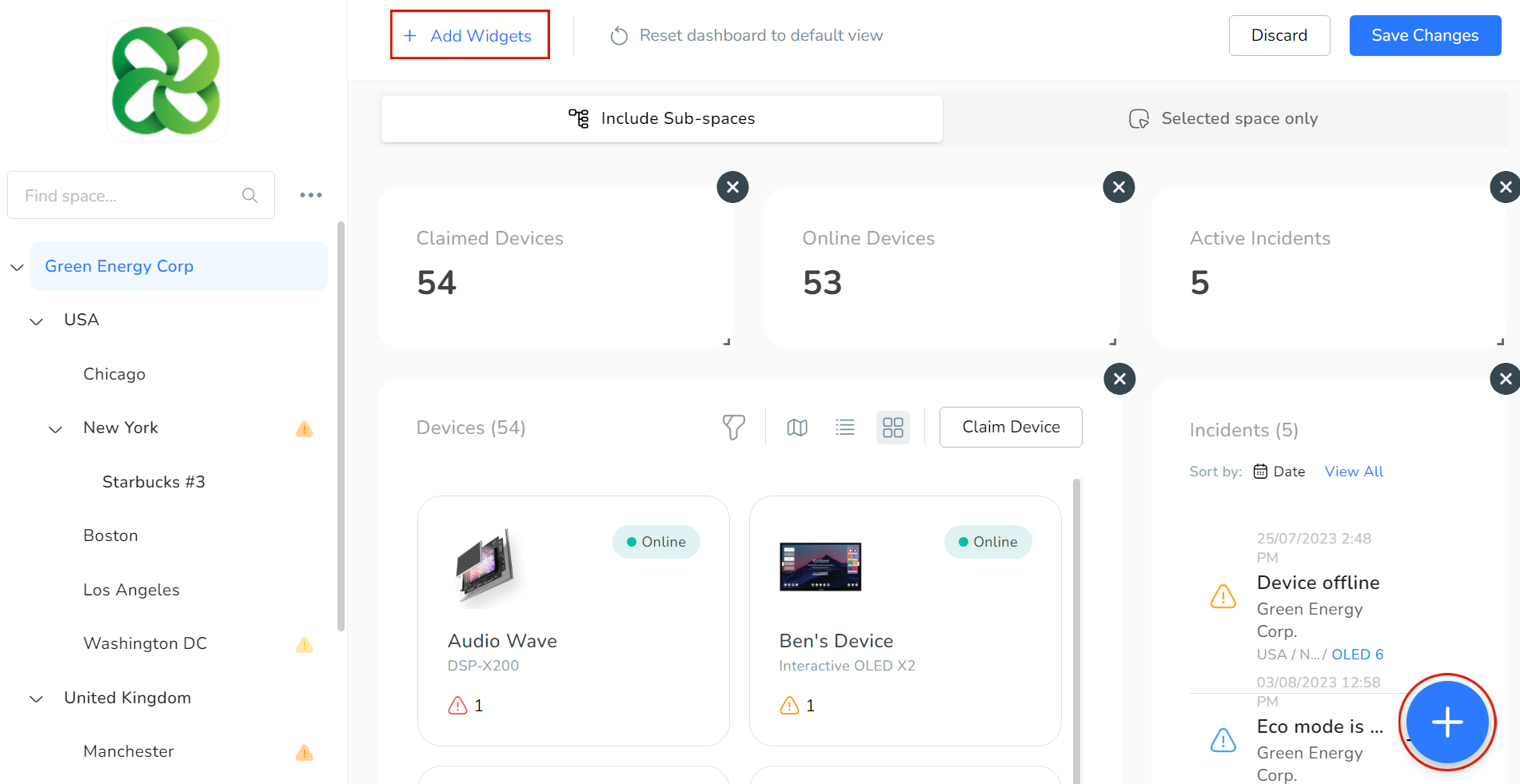1520x784 pixels.
Task: Click Device offline warning triangle icon
Action: [1223, 596]
